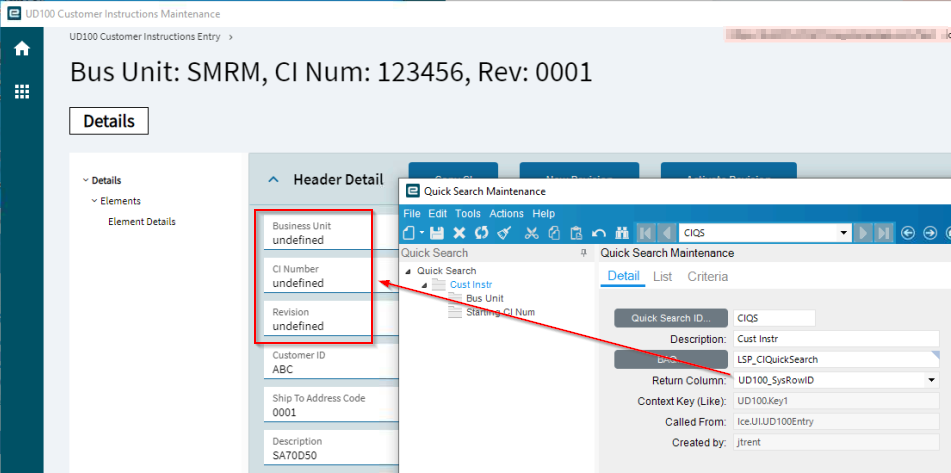951x473 pixels.
Task: Click the SA70D50 Description field
Action: point(331,448)
